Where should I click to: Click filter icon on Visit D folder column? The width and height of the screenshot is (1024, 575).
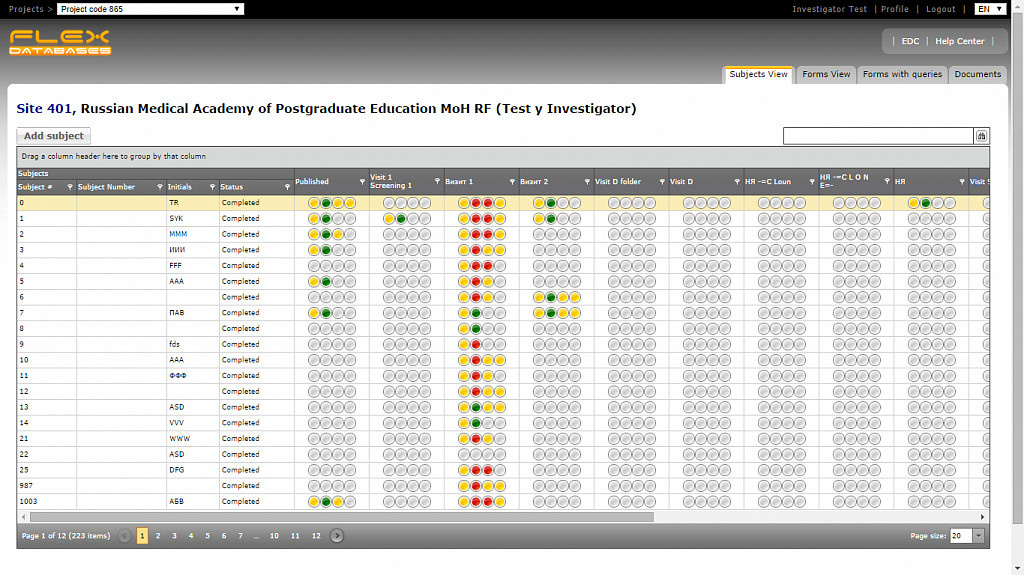click(x=662, y=182)
